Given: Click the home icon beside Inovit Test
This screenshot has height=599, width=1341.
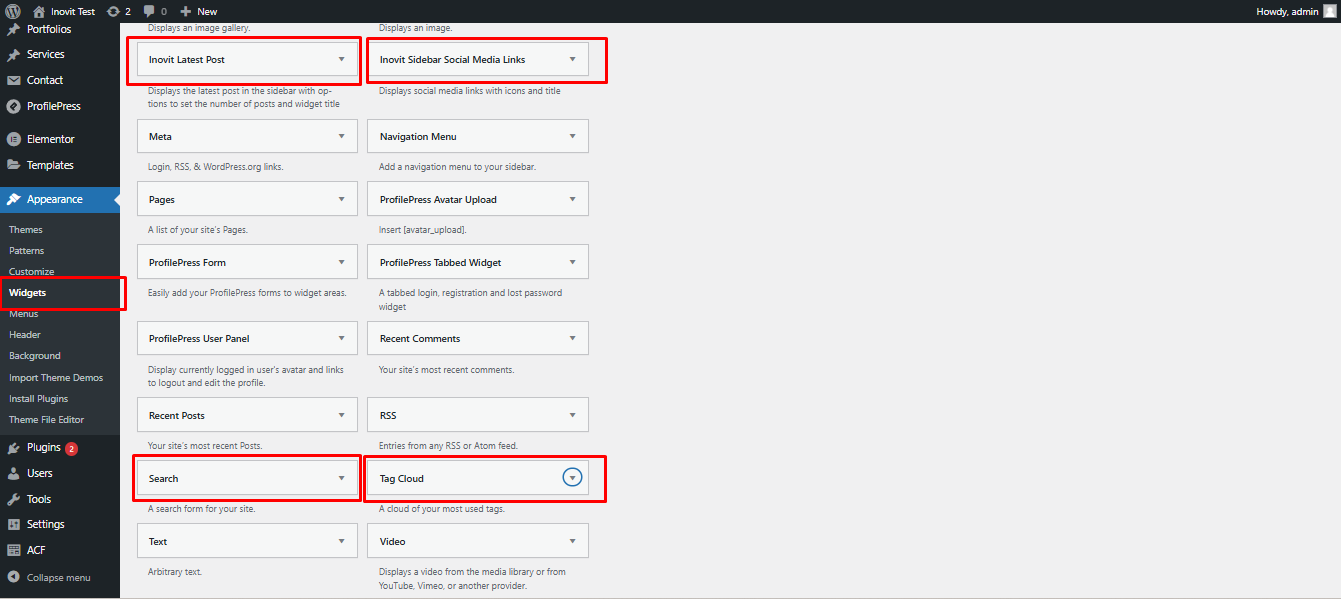Looking at the screenshot, I should click(x=39, y=11).
